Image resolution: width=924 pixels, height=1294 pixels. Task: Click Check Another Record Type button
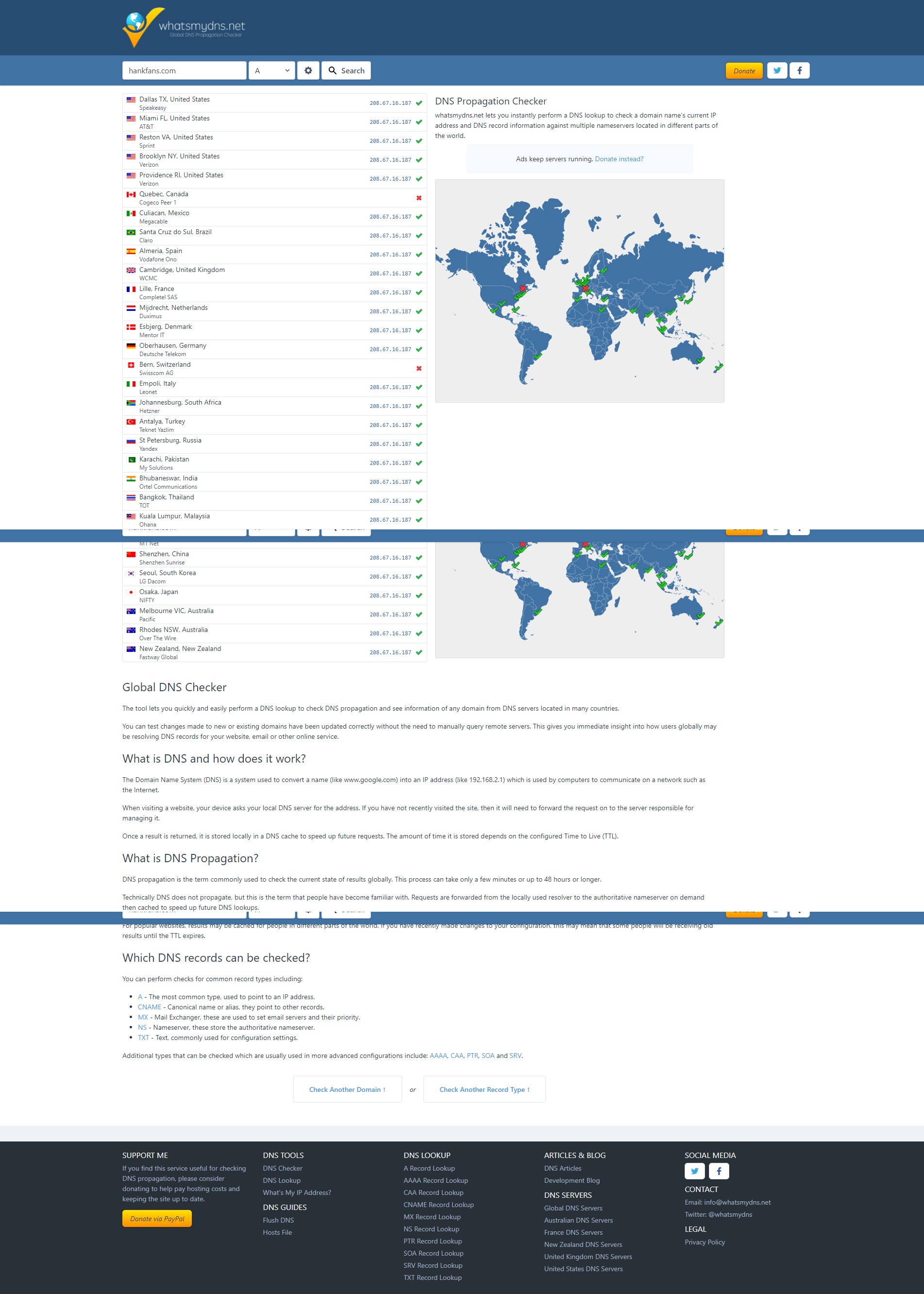484,1089
